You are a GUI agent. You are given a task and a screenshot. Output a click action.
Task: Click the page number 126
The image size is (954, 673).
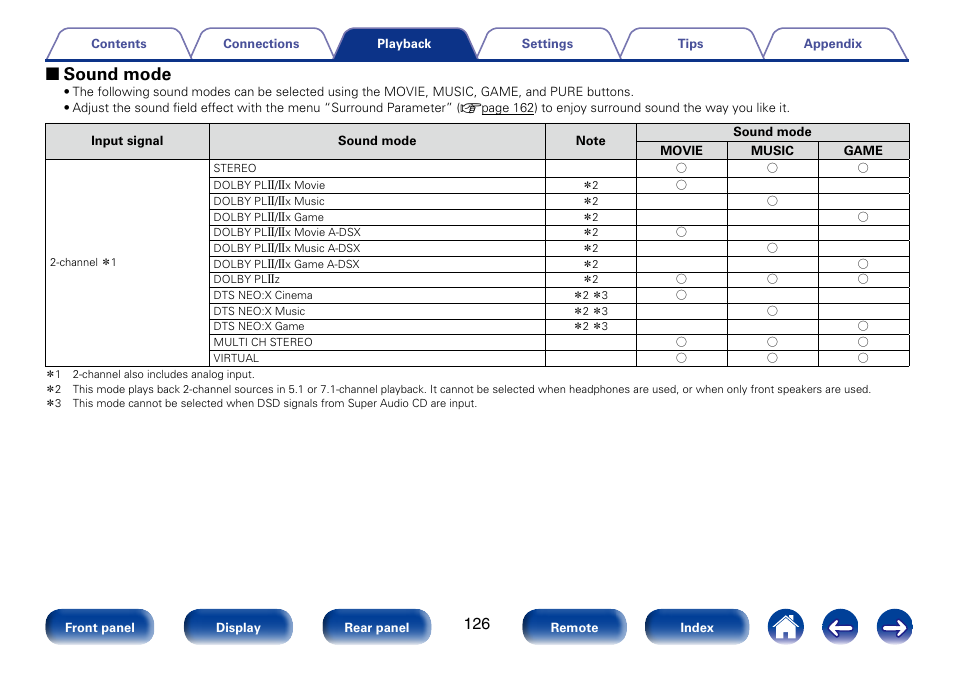pyautogui.click(x=476, y=624)
